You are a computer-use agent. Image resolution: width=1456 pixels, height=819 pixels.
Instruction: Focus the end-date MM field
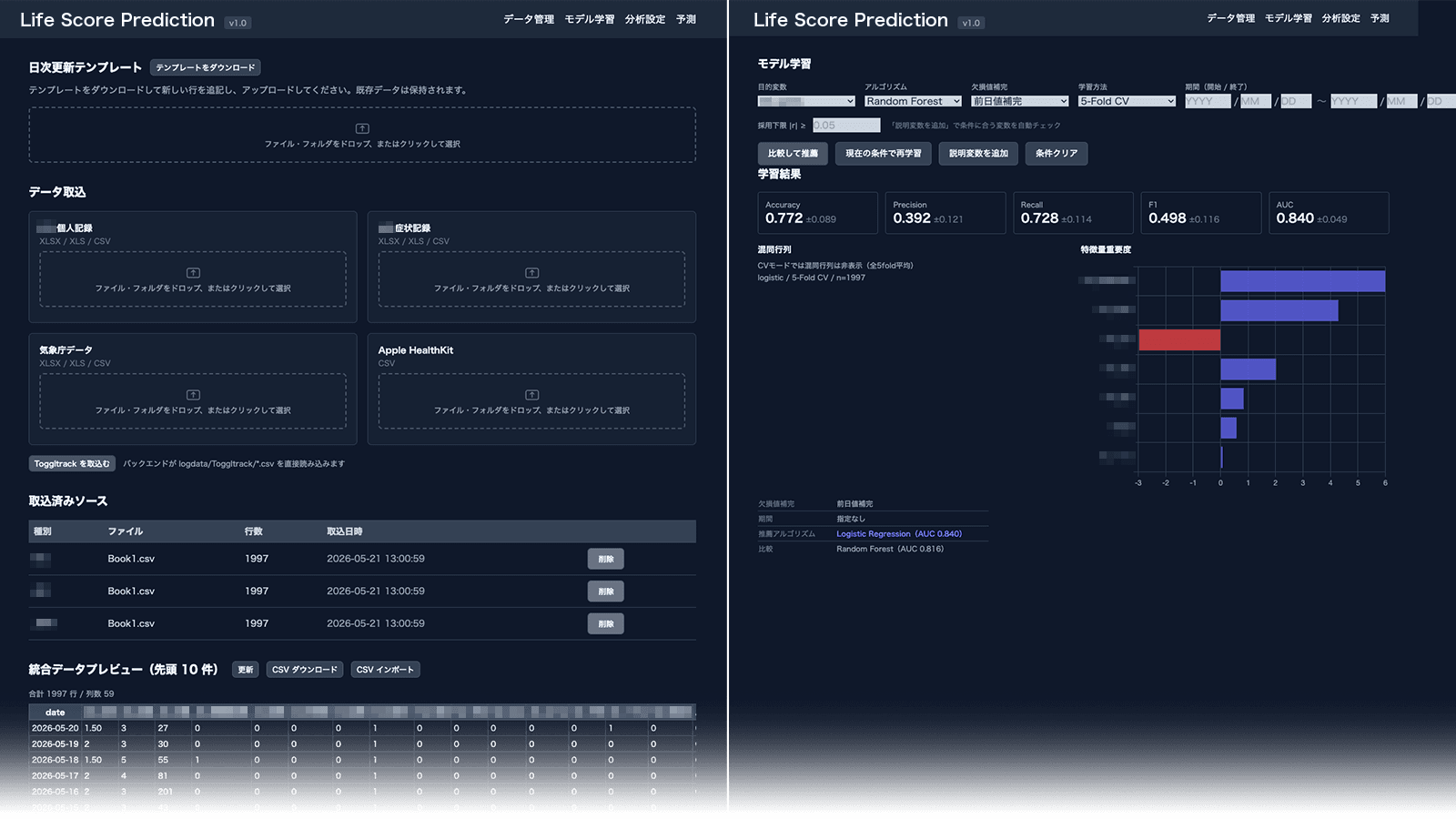coord(1401,101)
